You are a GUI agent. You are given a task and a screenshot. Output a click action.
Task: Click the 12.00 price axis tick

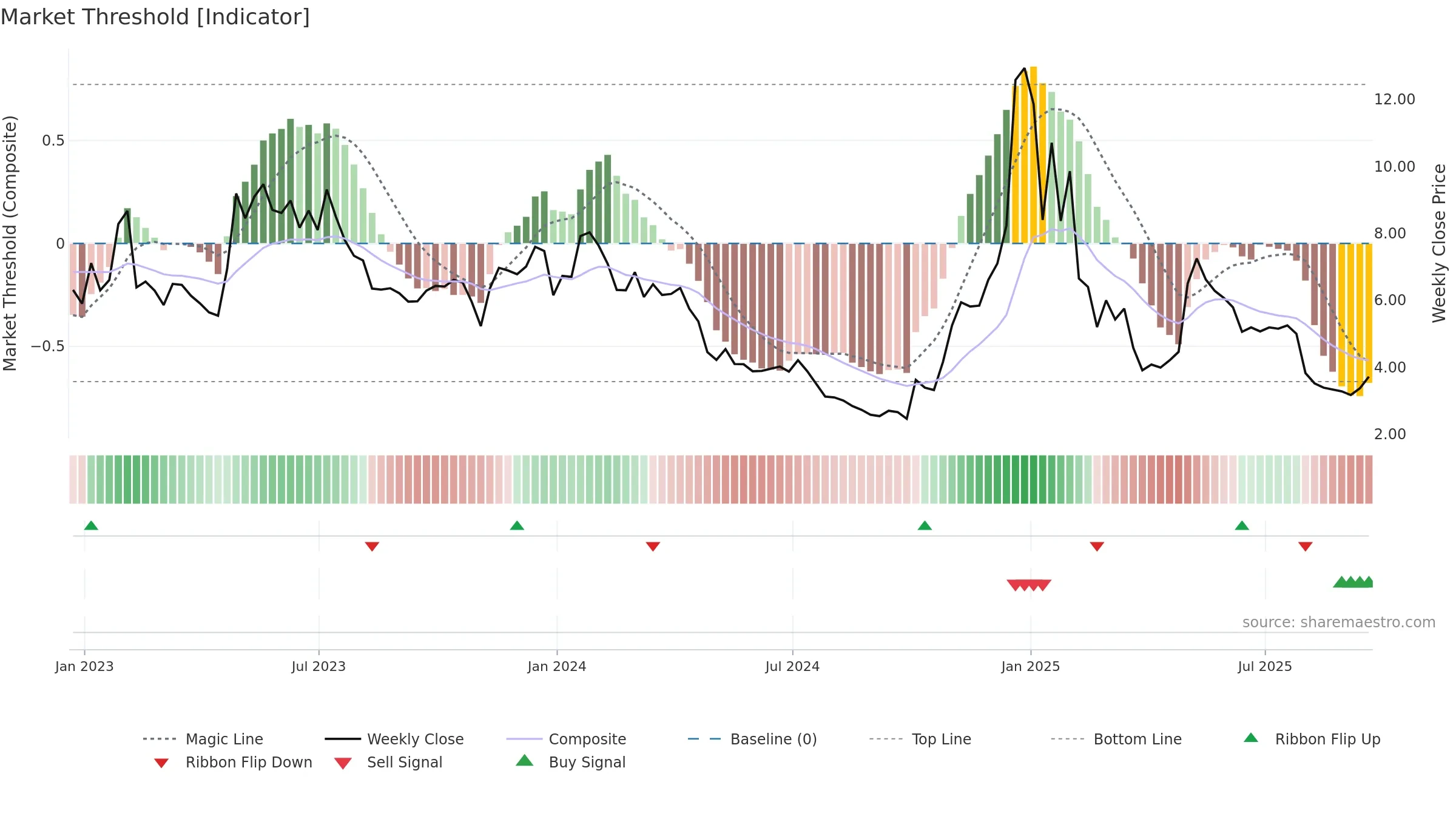1395,99
